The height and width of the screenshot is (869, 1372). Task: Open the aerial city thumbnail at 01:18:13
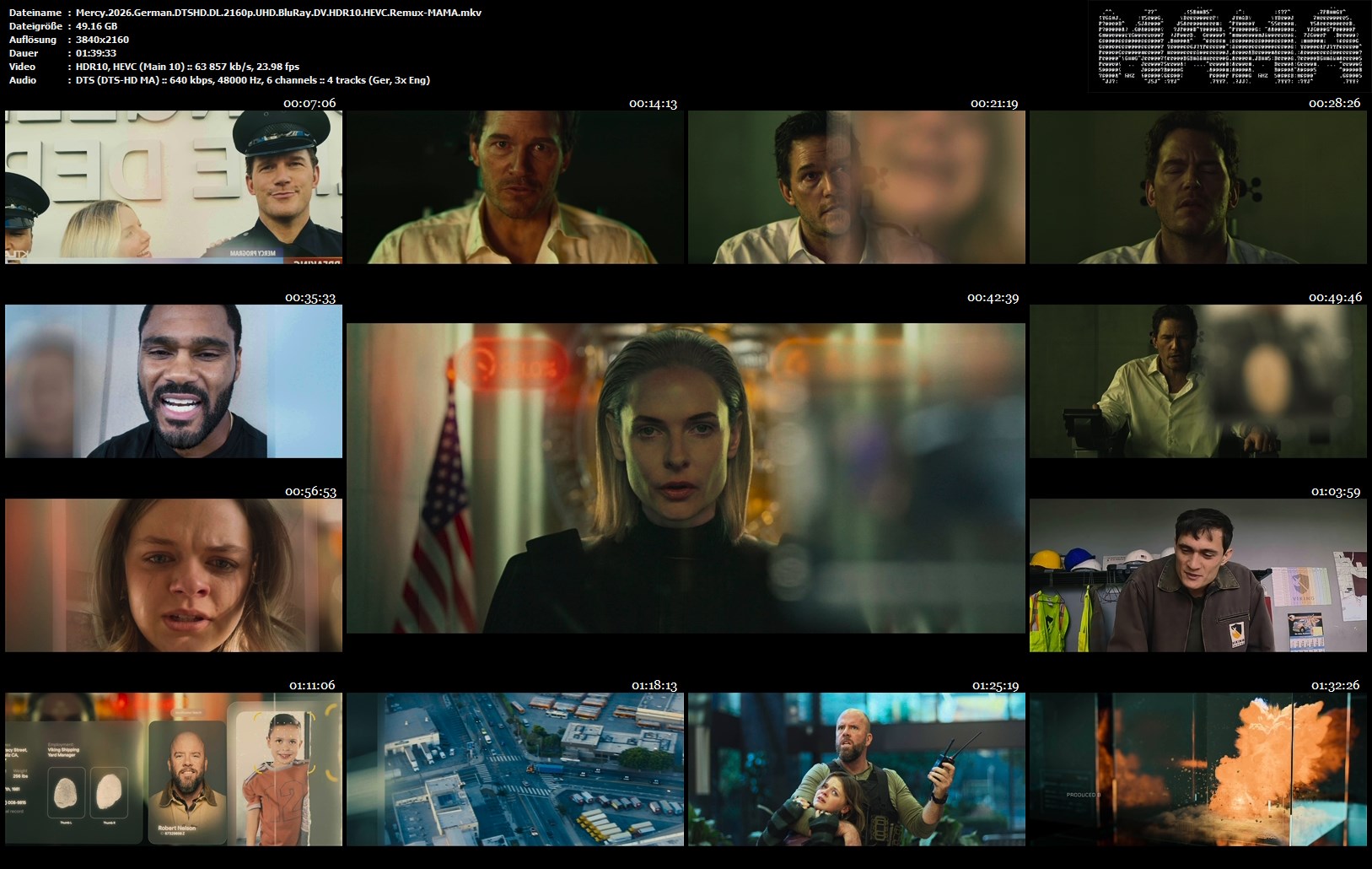pyautogui.click(x=515, y=769)
